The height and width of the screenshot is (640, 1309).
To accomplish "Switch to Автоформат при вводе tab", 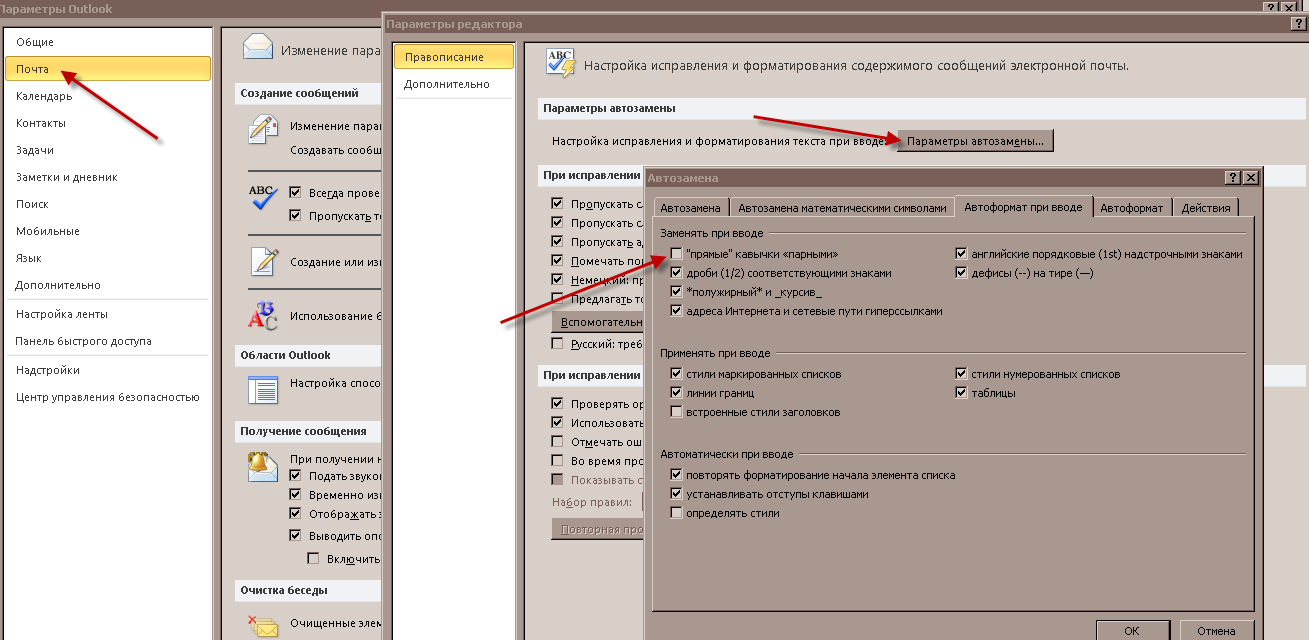I will point(1023,207).
